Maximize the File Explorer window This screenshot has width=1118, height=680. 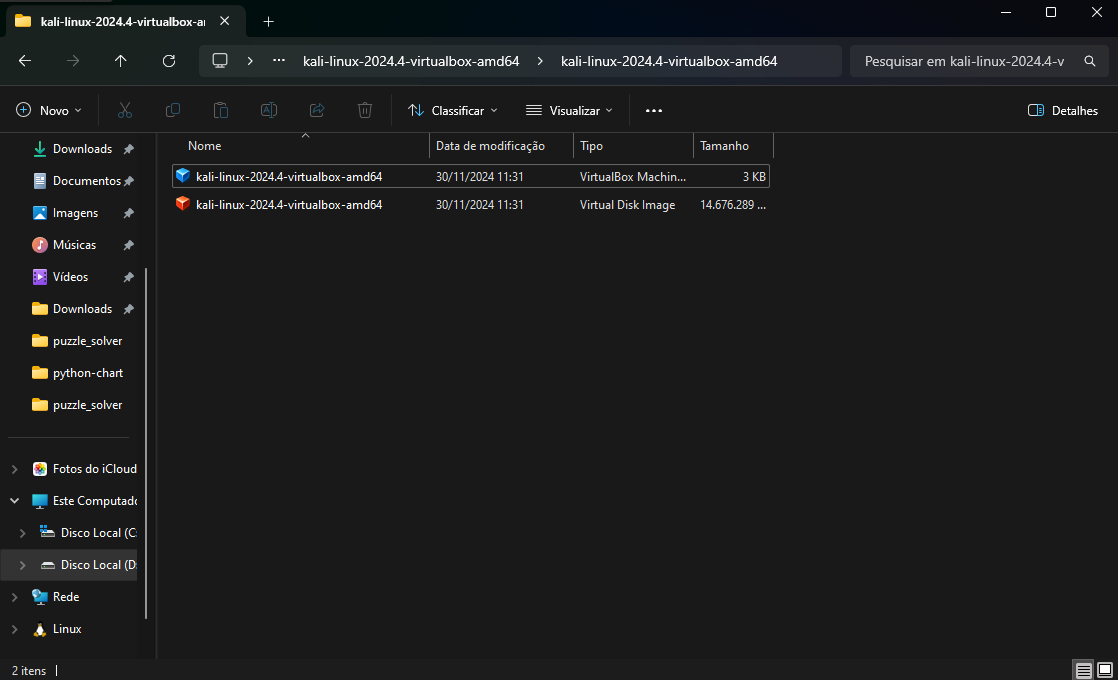coord(1050,12)
